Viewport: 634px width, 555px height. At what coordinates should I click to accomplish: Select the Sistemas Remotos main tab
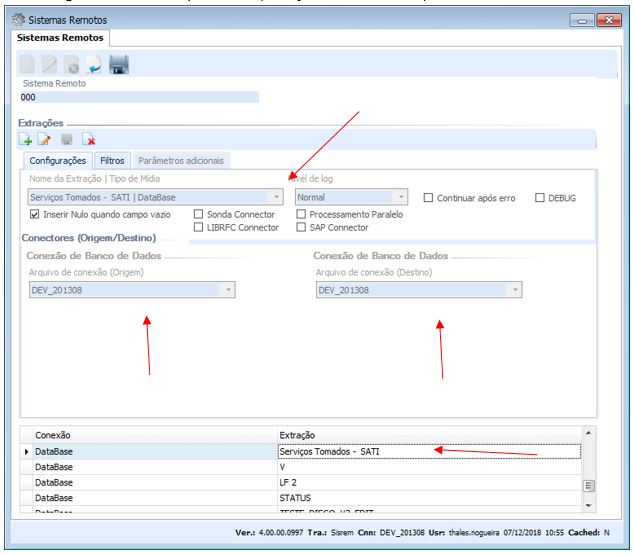pos(60,38)
